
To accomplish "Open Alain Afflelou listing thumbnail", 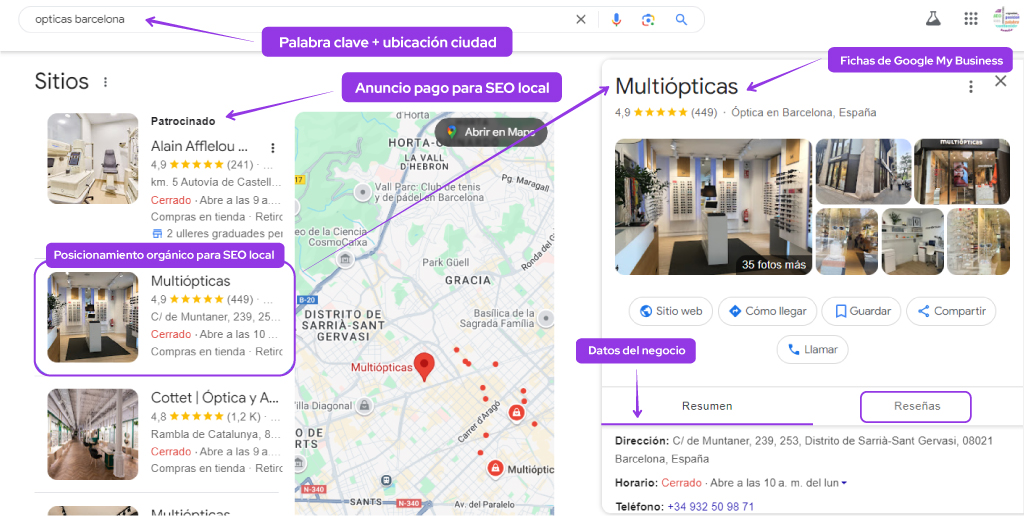I will tap(93, 159).
